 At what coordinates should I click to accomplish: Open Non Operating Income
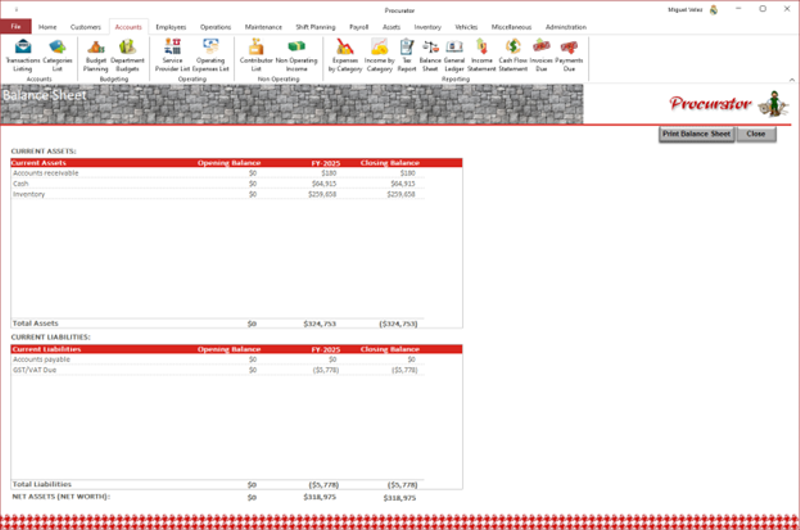[296, 53]
